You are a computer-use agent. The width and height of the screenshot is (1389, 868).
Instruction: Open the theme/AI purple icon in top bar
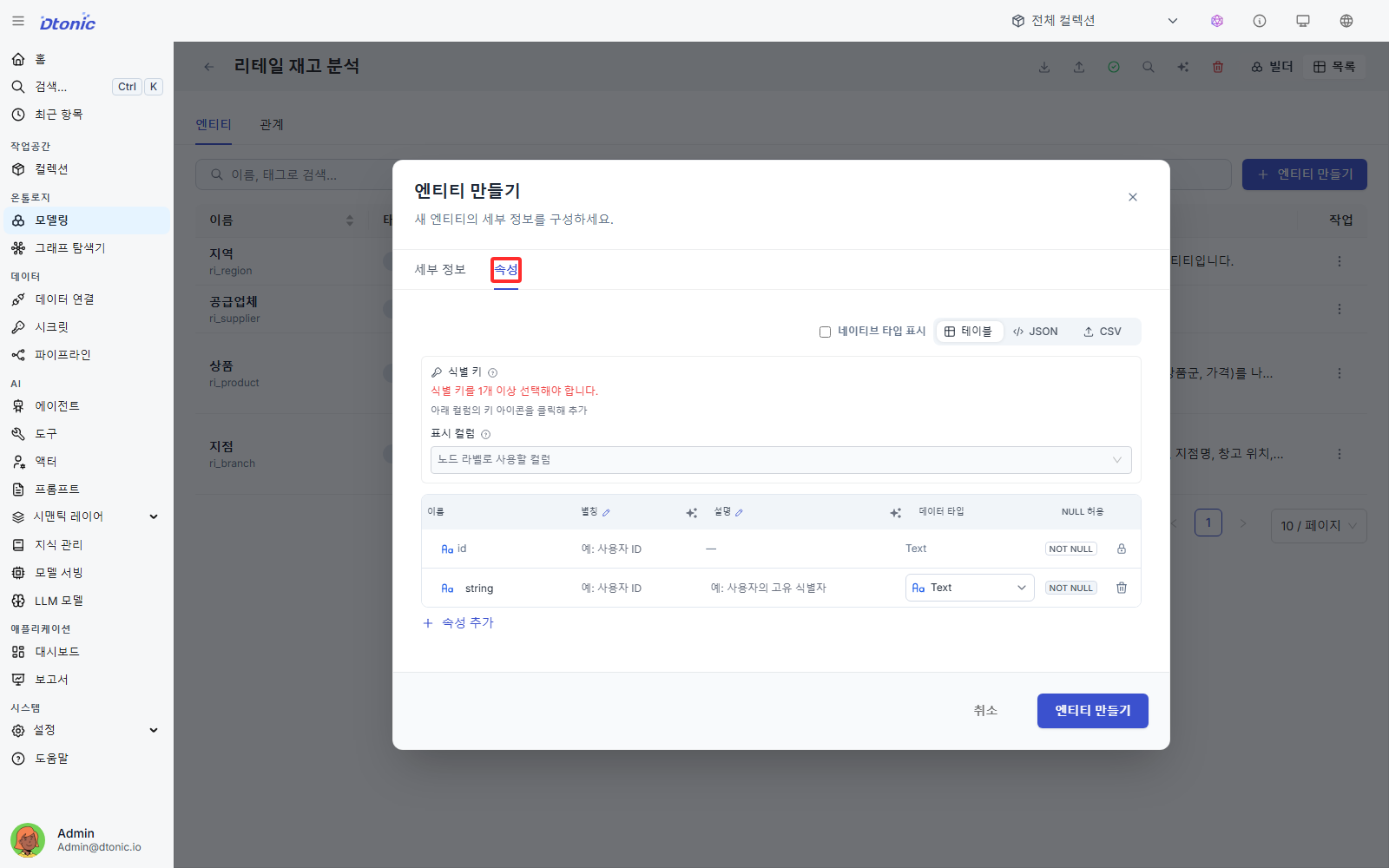[1217, 21]
